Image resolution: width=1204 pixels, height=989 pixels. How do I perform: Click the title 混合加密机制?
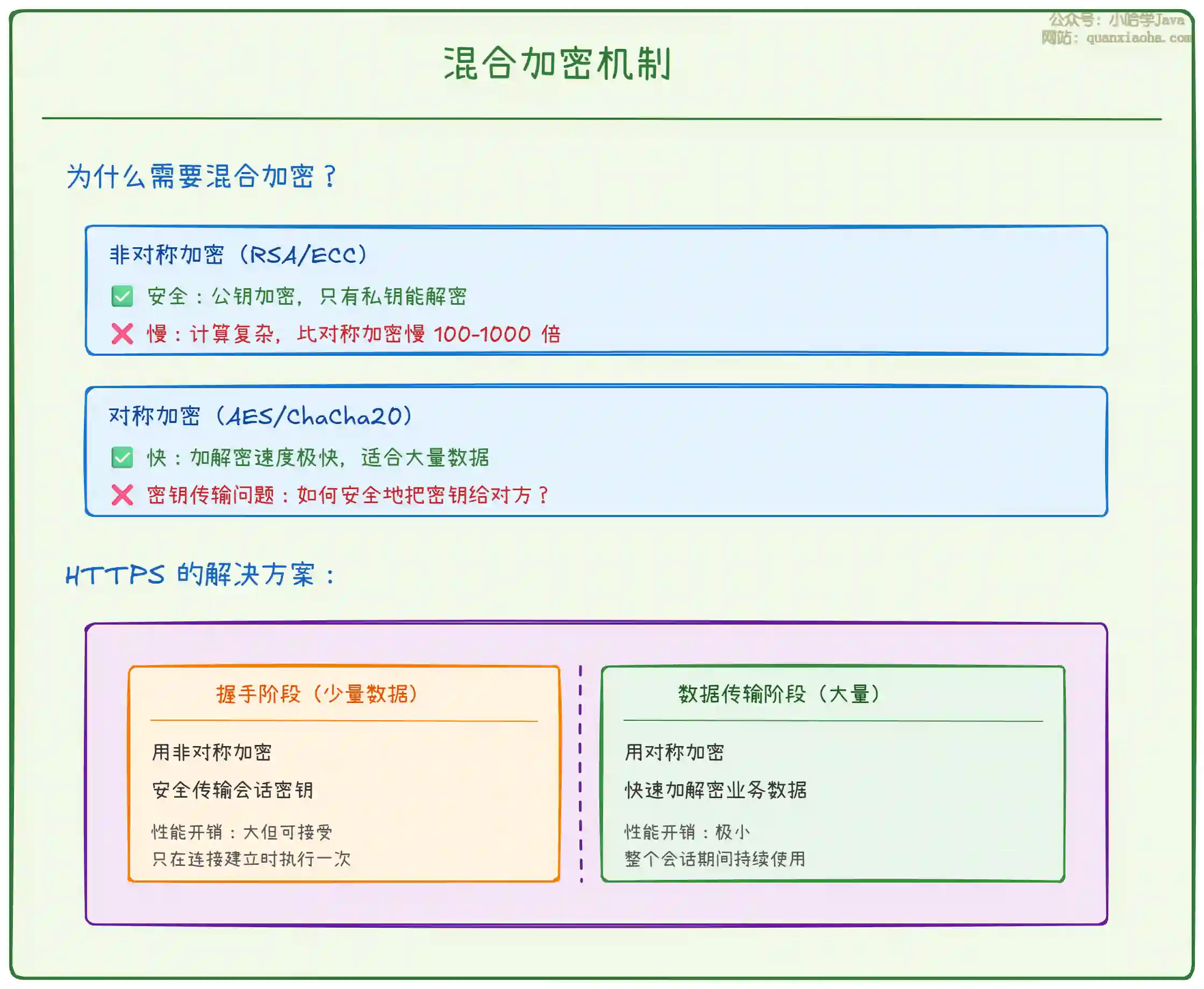coord(557,63)
